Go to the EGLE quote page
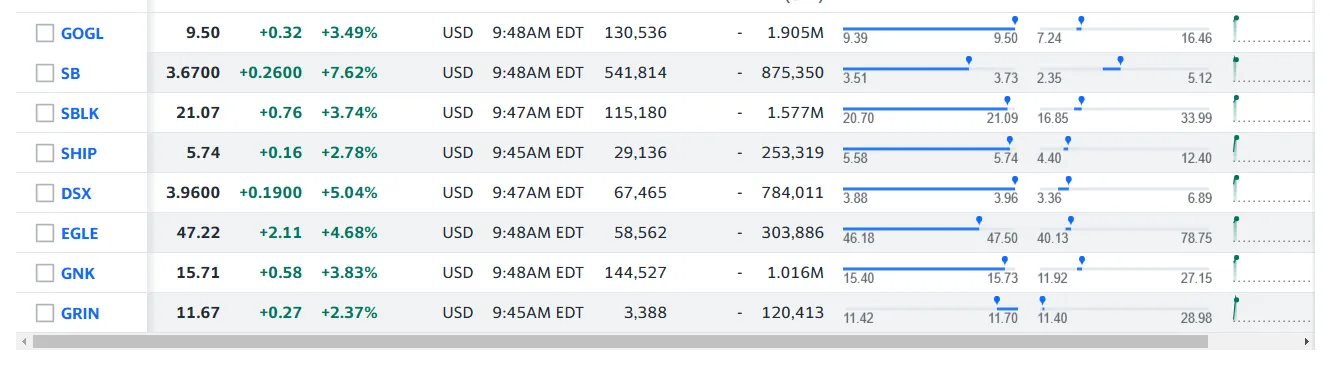This screenshot has width=1330, height=367. pyautogui.click(x=80, y=233)
